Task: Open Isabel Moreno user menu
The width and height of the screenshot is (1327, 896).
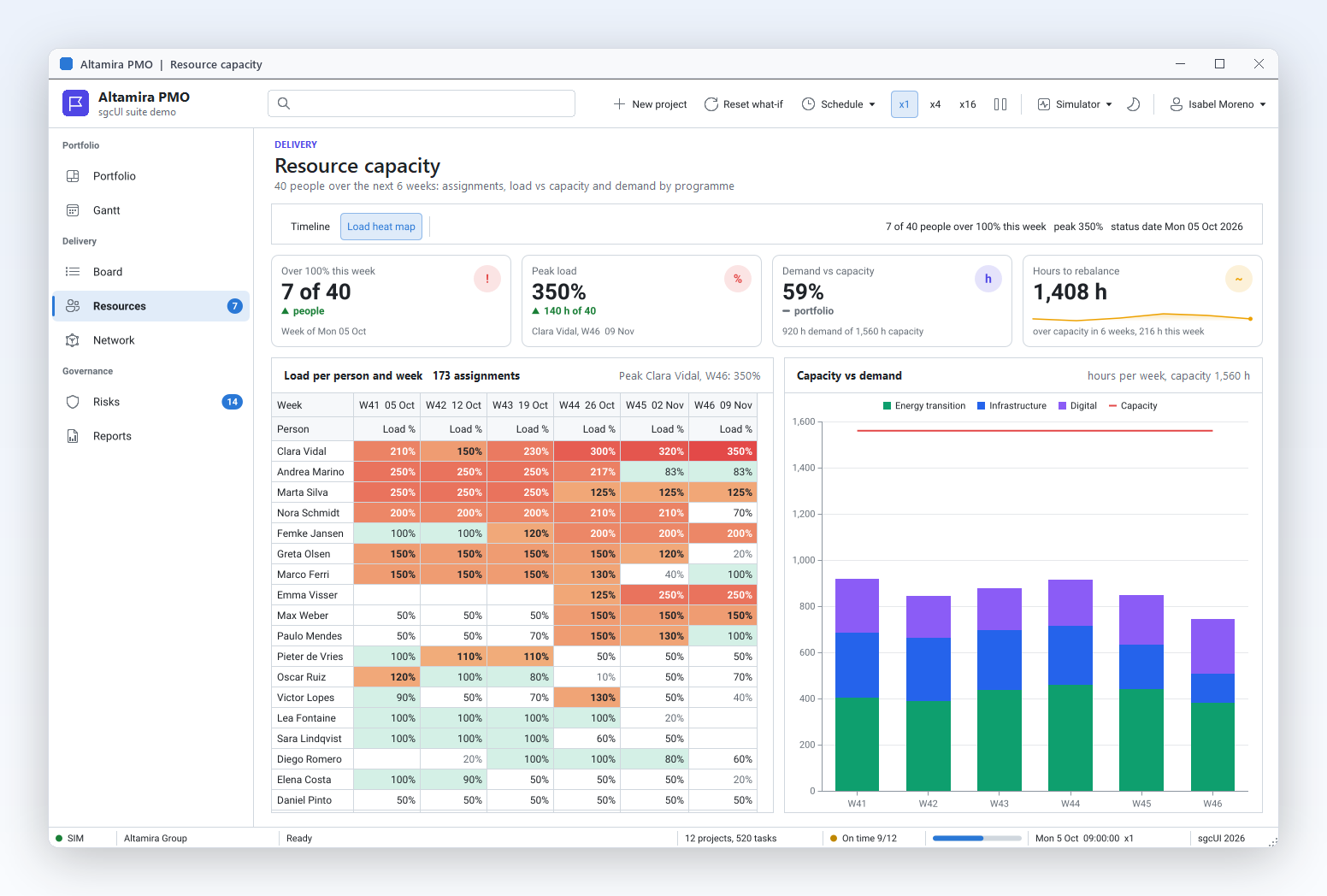Action: 1218,104
